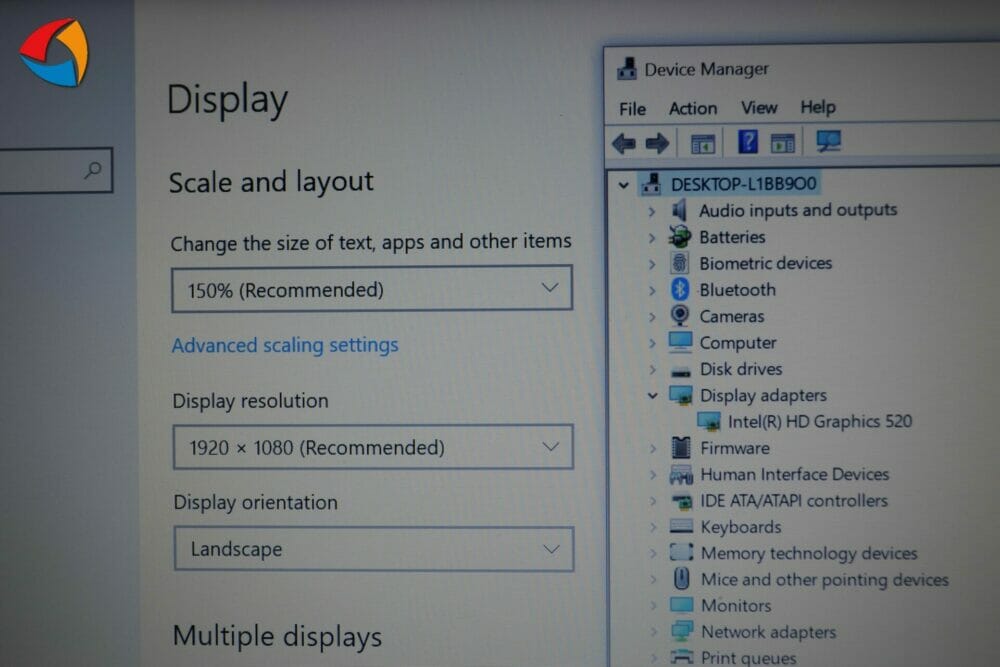
Task: Click the Keyboards icon
Action: tap(681, 527)
